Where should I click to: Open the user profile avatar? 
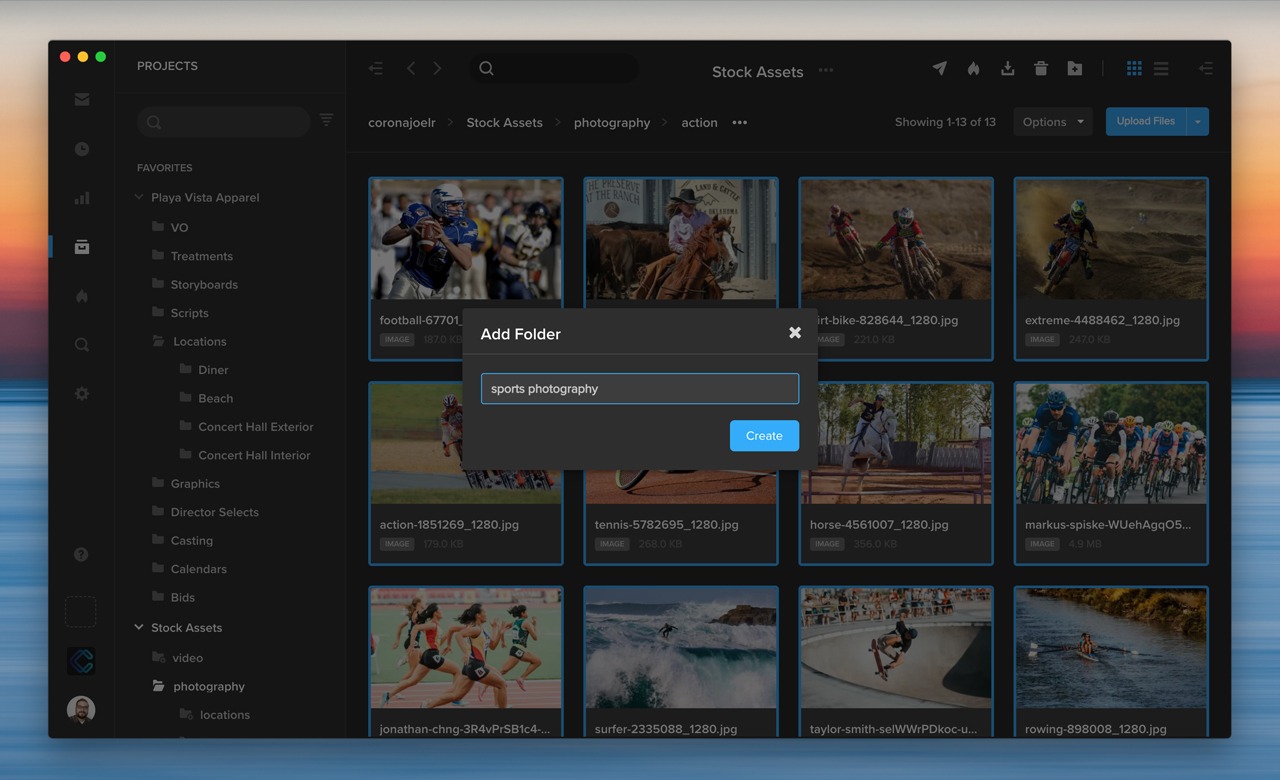[x=81, y=710]
